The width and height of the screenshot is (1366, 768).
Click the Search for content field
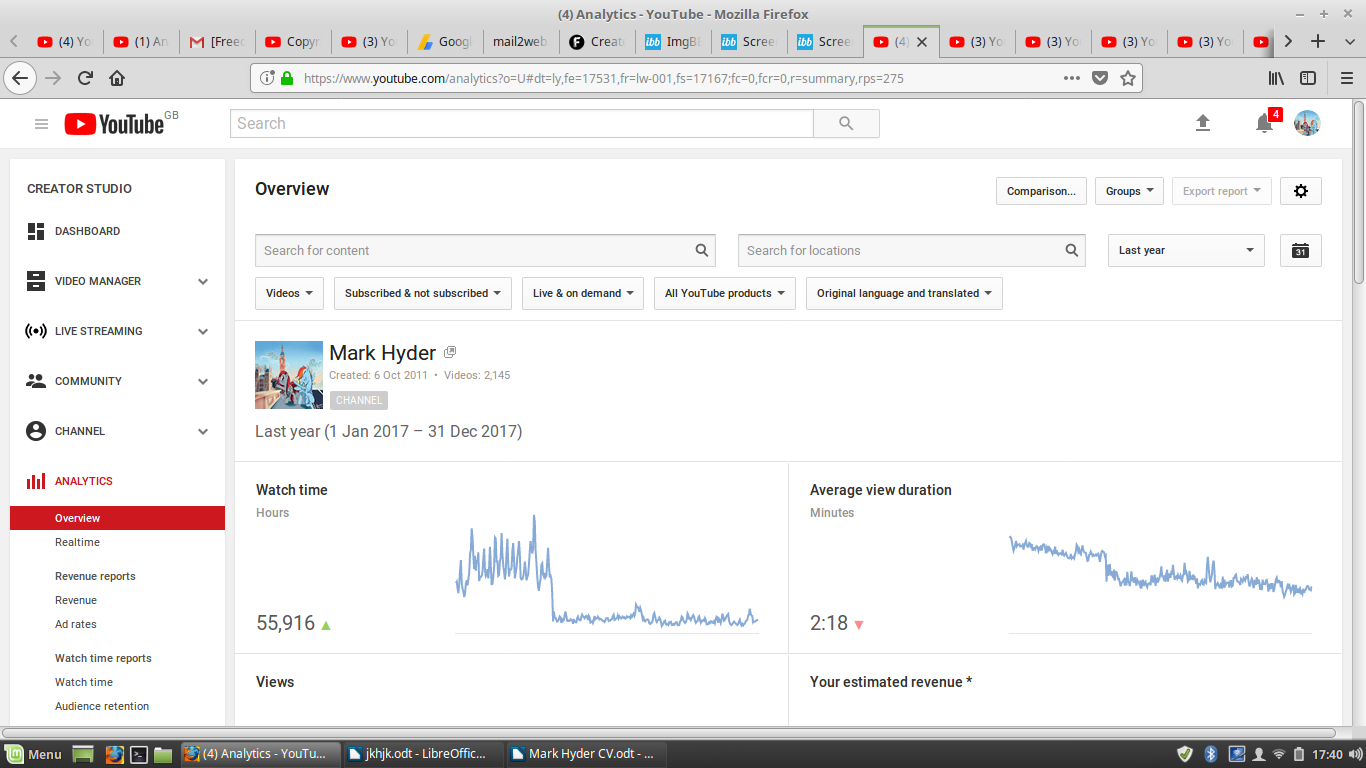475,251
